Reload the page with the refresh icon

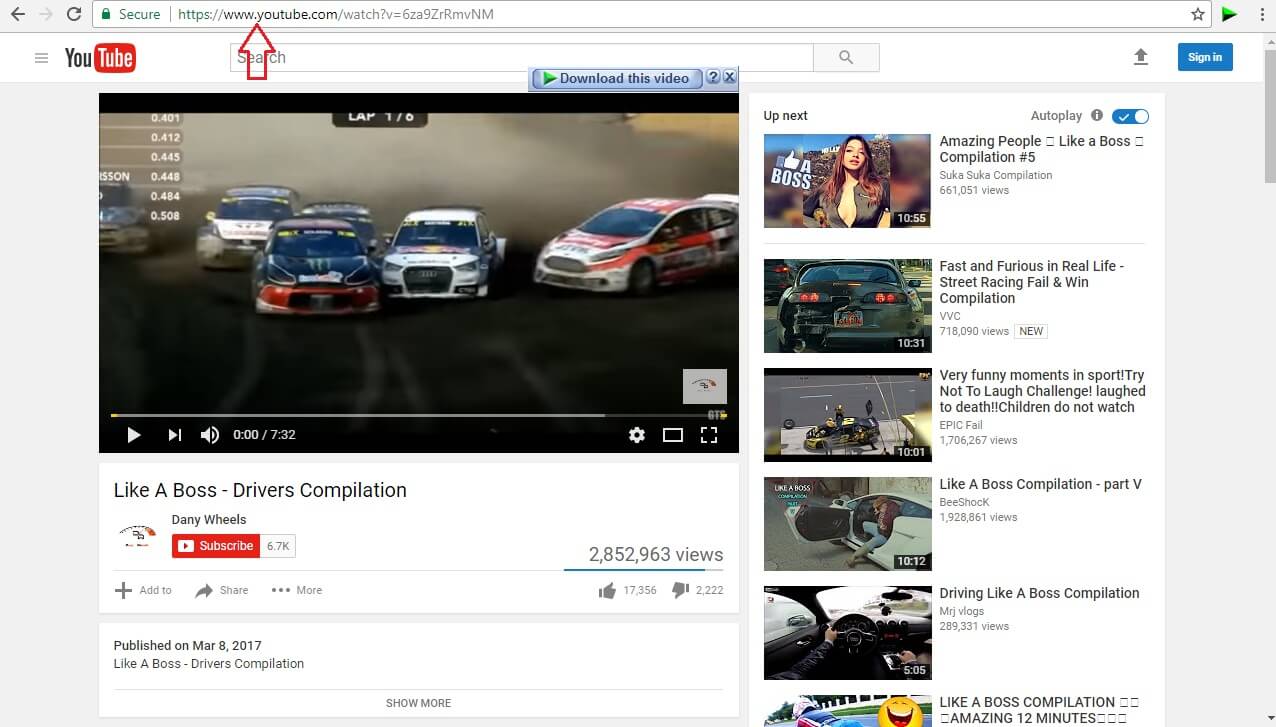click(x=74, y=14)
